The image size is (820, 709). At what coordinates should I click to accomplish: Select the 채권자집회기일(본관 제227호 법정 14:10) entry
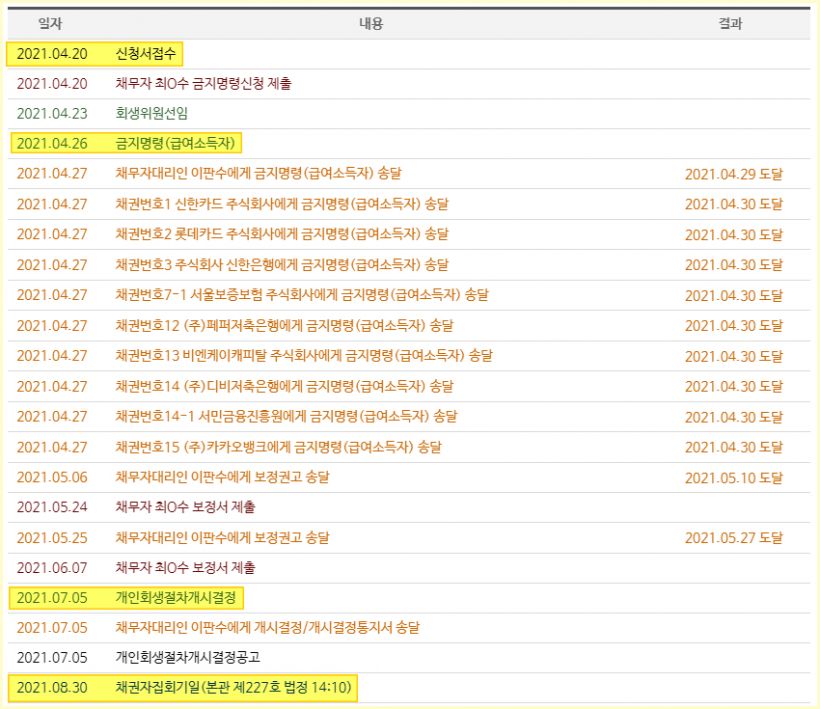point(233,687)
